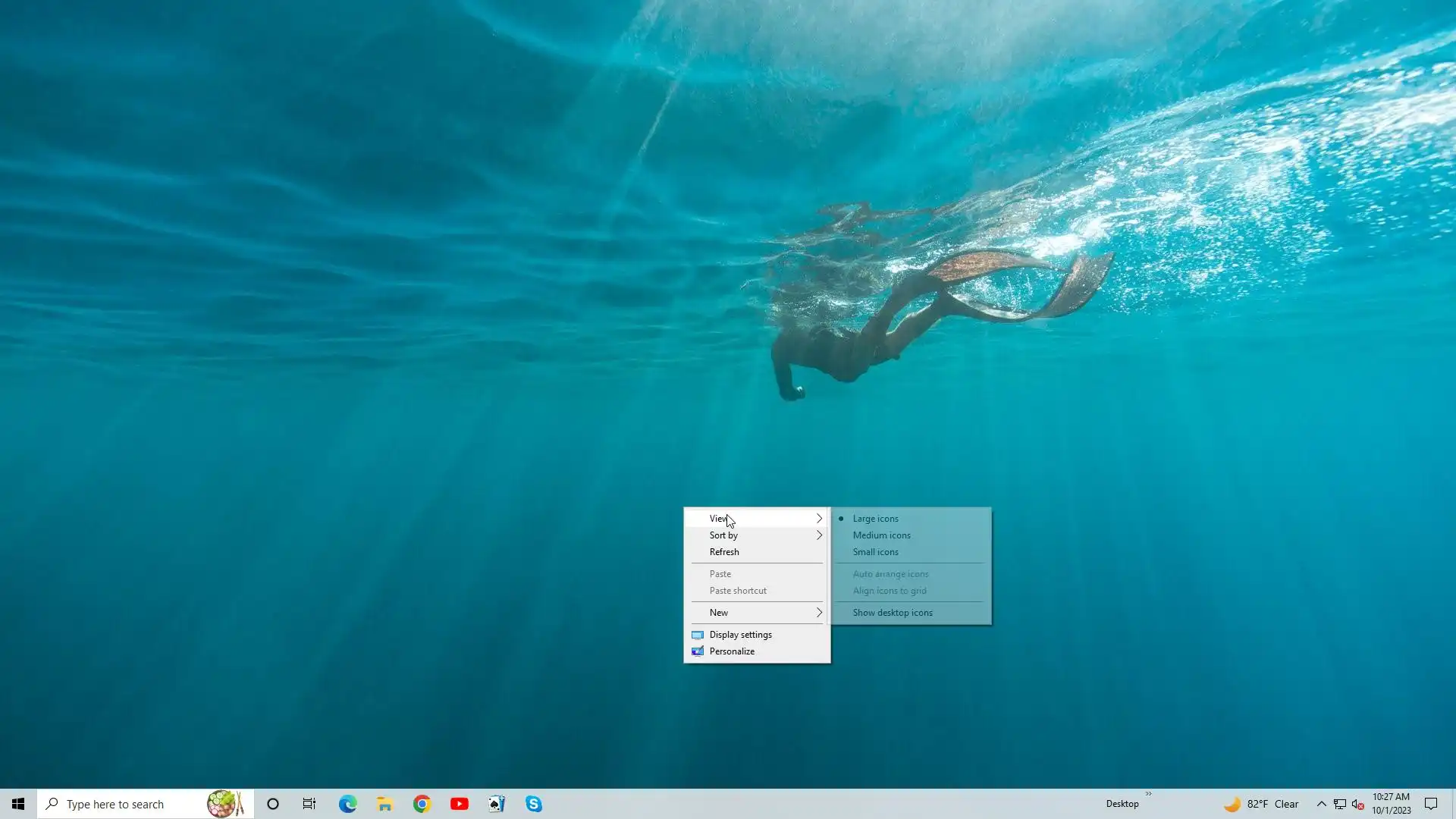The width and height of the screenshot is (1456, 819).
Task: Launch Skype from the taskbar
Action: point(533,804)
